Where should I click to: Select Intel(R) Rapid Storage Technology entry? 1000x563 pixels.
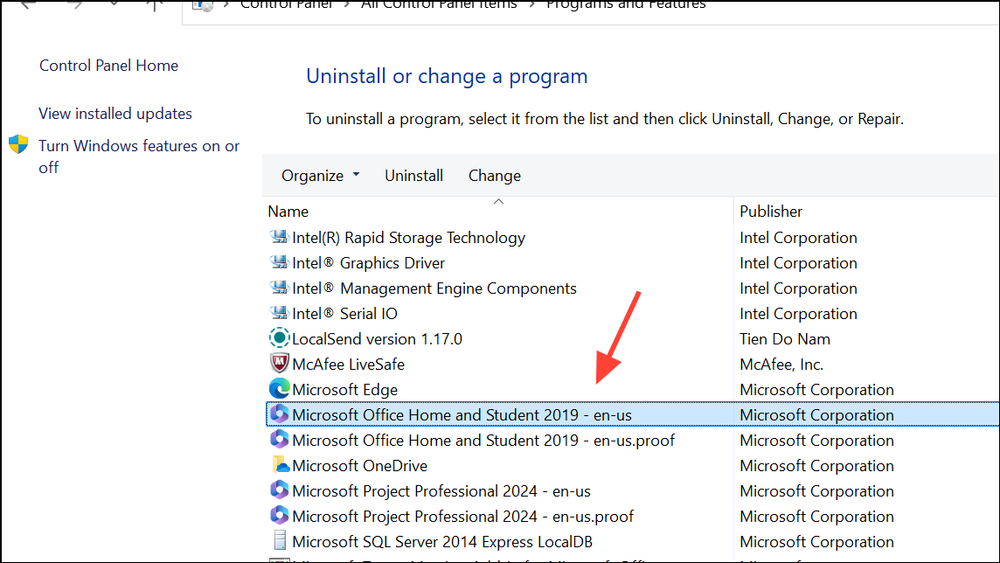tap(408, 237)
